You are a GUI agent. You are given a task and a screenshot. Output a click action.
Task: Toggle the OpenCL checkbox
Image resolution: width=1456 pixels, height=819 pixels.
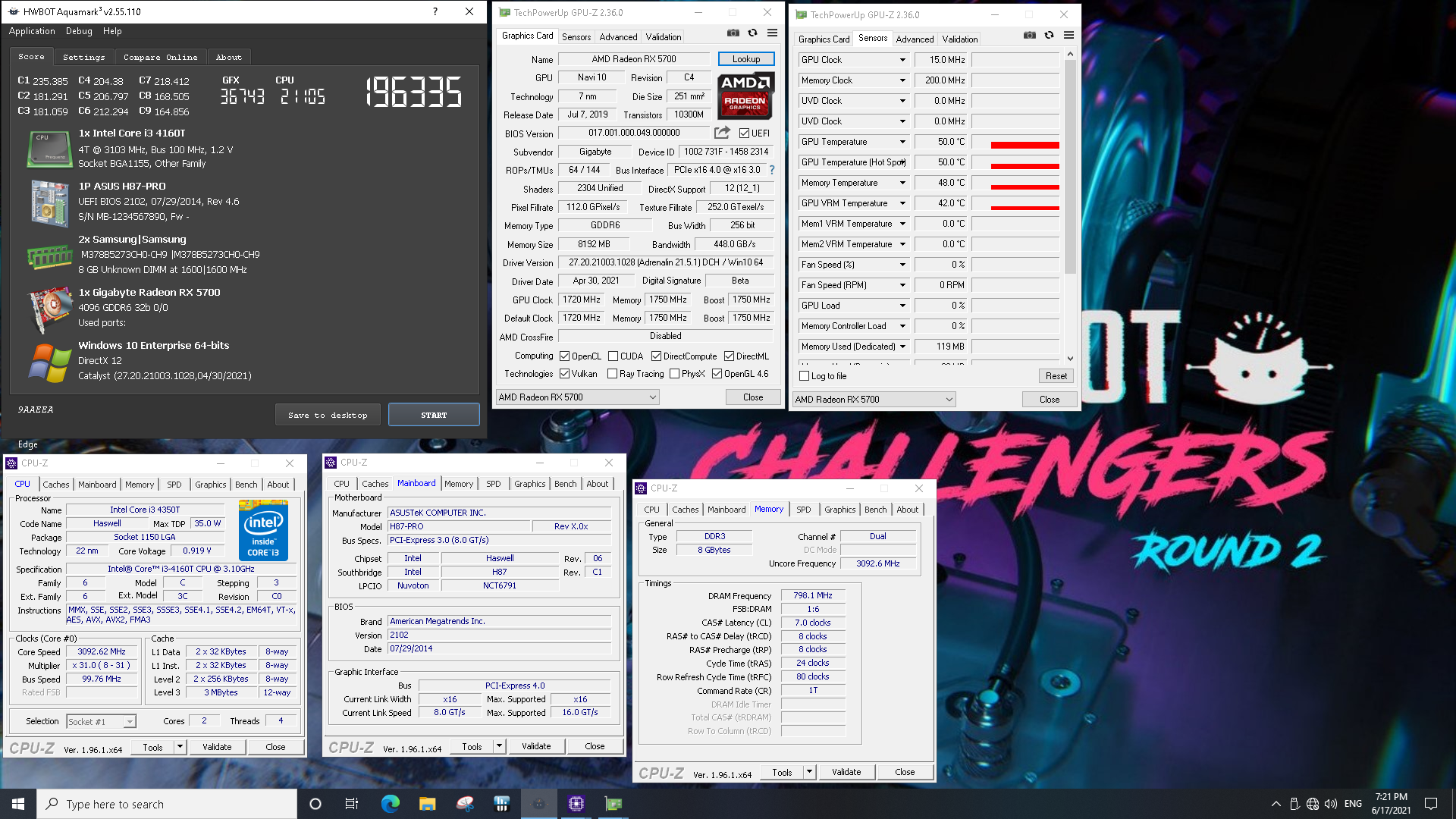(564, 356)
